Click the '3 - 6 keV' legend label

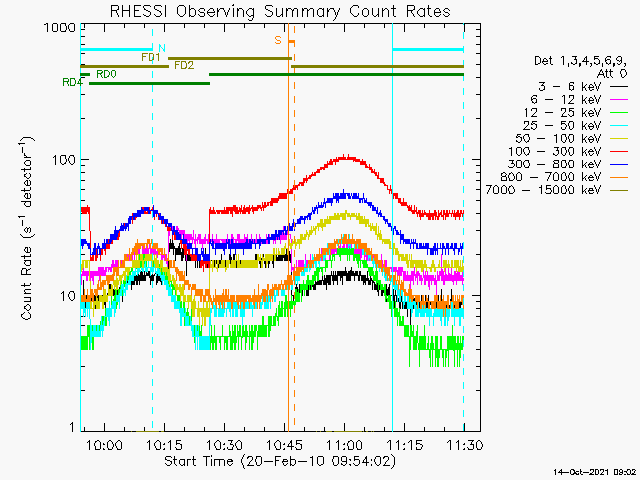(570, 87)
